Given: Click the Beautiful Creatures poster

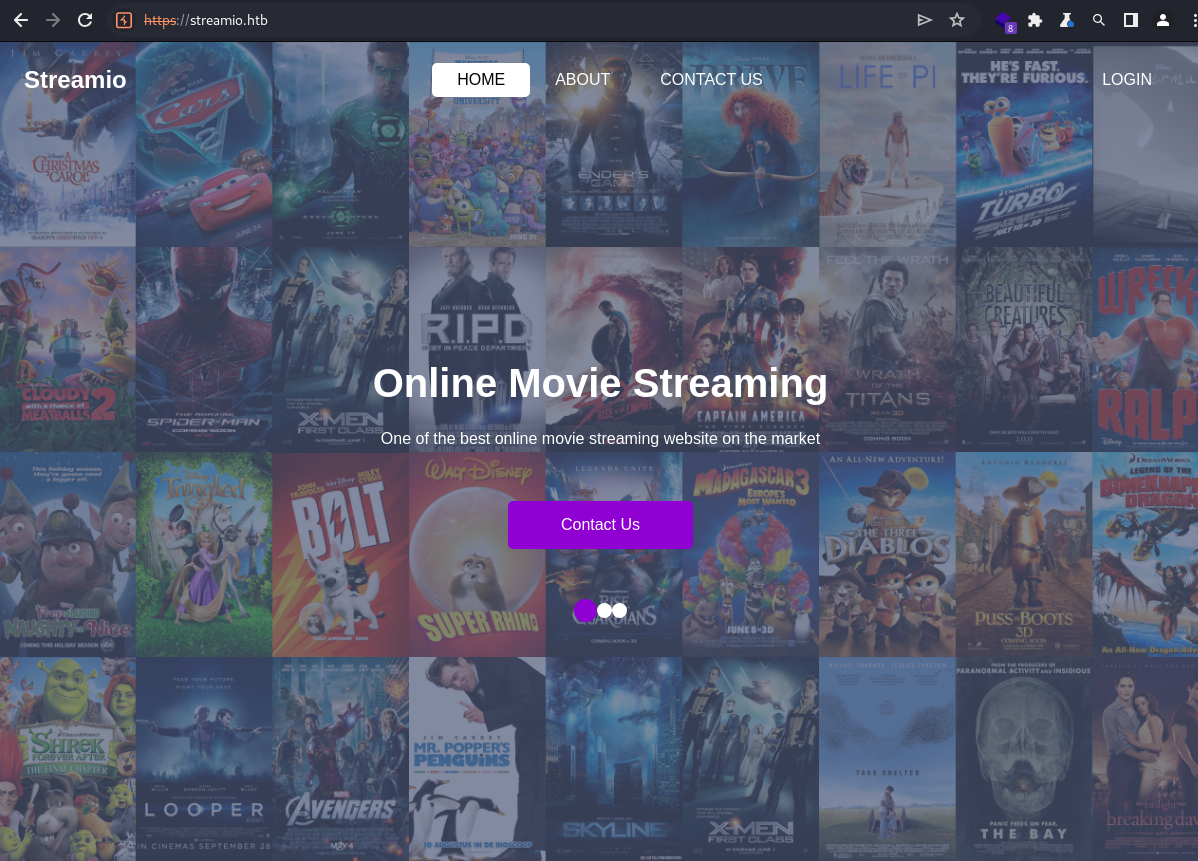Looking at the screenshot, I should [1024, 349].
